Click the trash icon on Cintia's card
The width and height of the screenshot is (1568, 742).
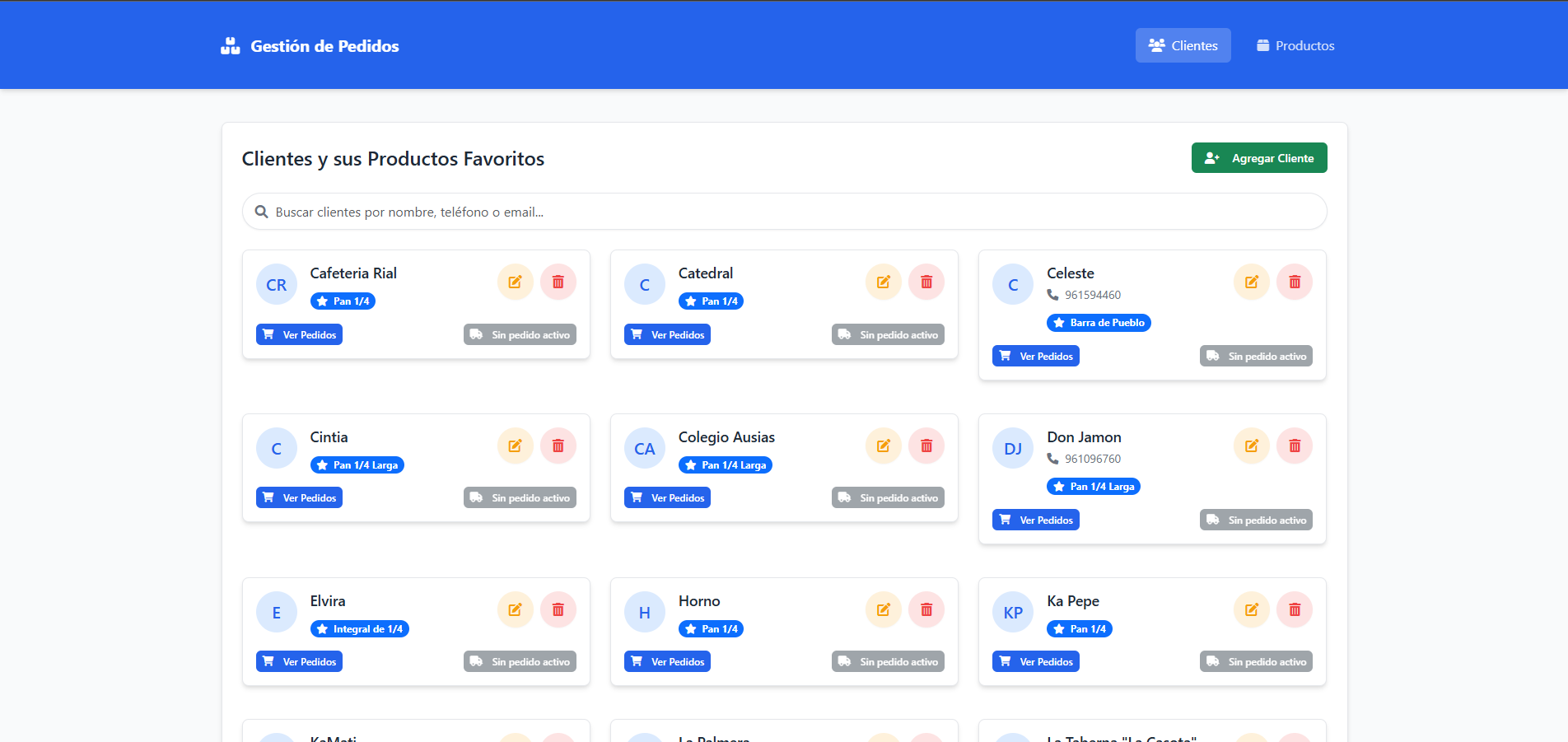558,446
